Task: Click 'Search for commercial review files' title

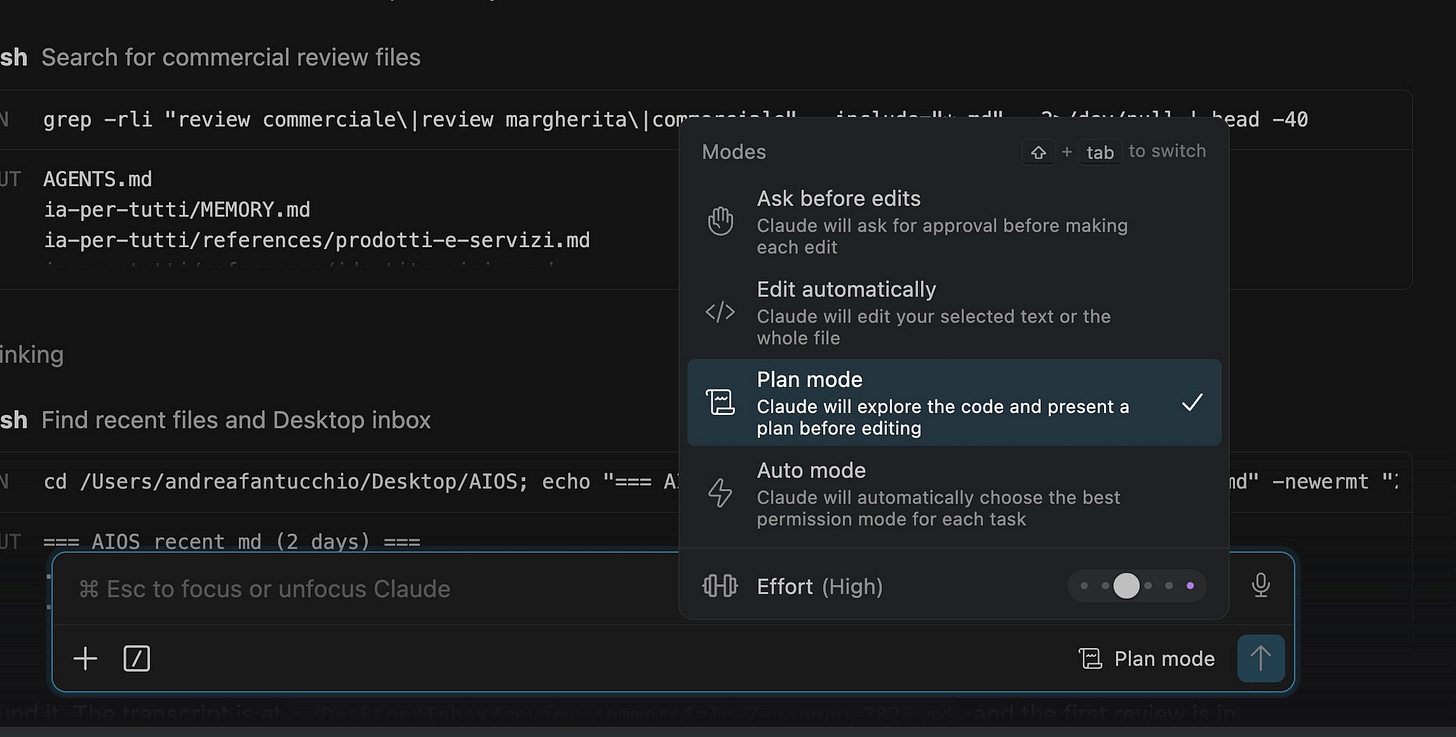Action: 231,57
